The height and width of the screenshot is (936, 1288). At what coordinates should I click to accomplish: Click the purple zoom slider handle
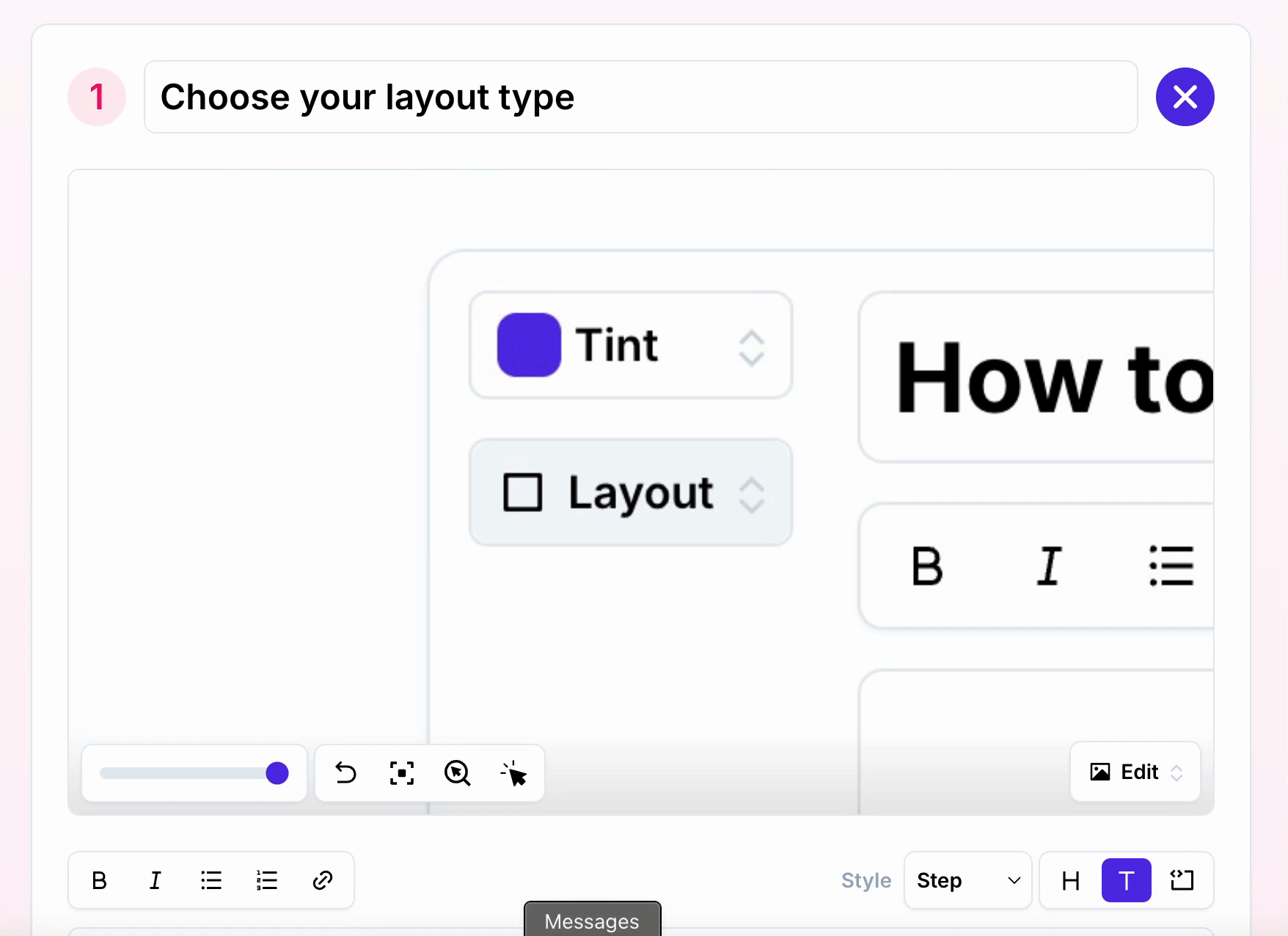pos(277,773)
